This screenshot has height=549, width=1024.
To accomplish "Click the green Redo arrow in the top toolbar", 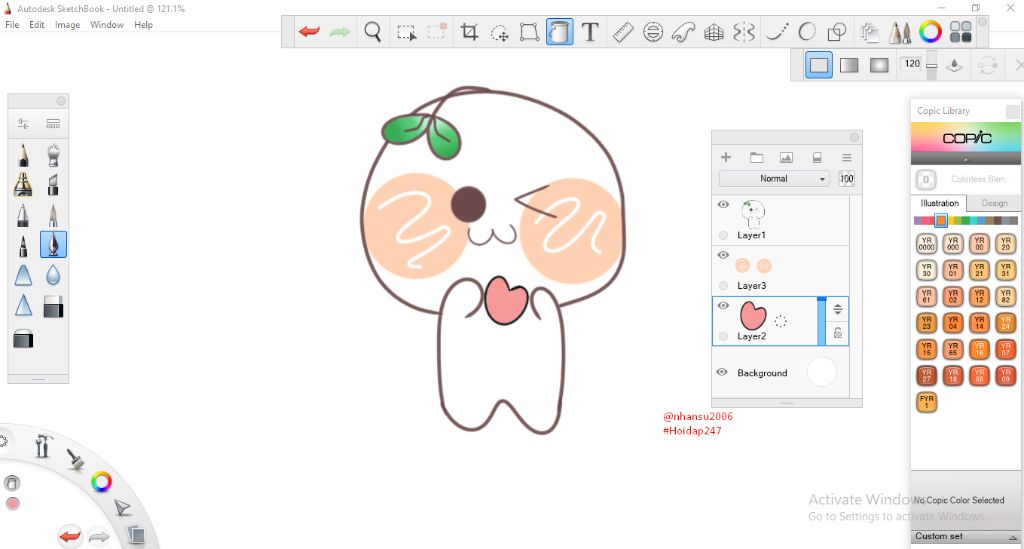I will [x=340, y=31].
